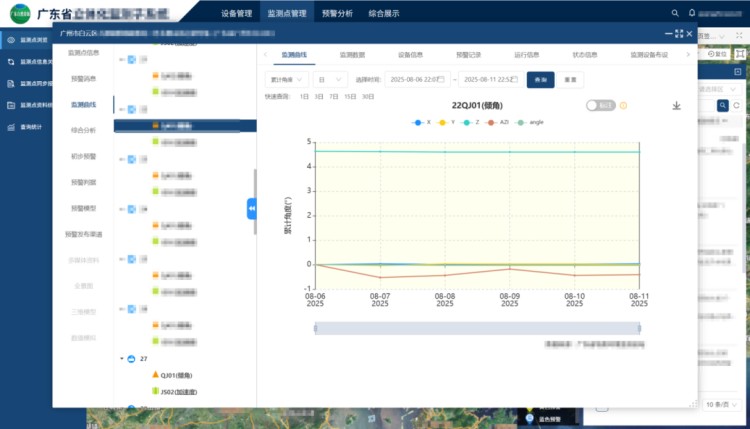Switch to the 状态信息 tab

pyautogui.click(x=585, y=55)
